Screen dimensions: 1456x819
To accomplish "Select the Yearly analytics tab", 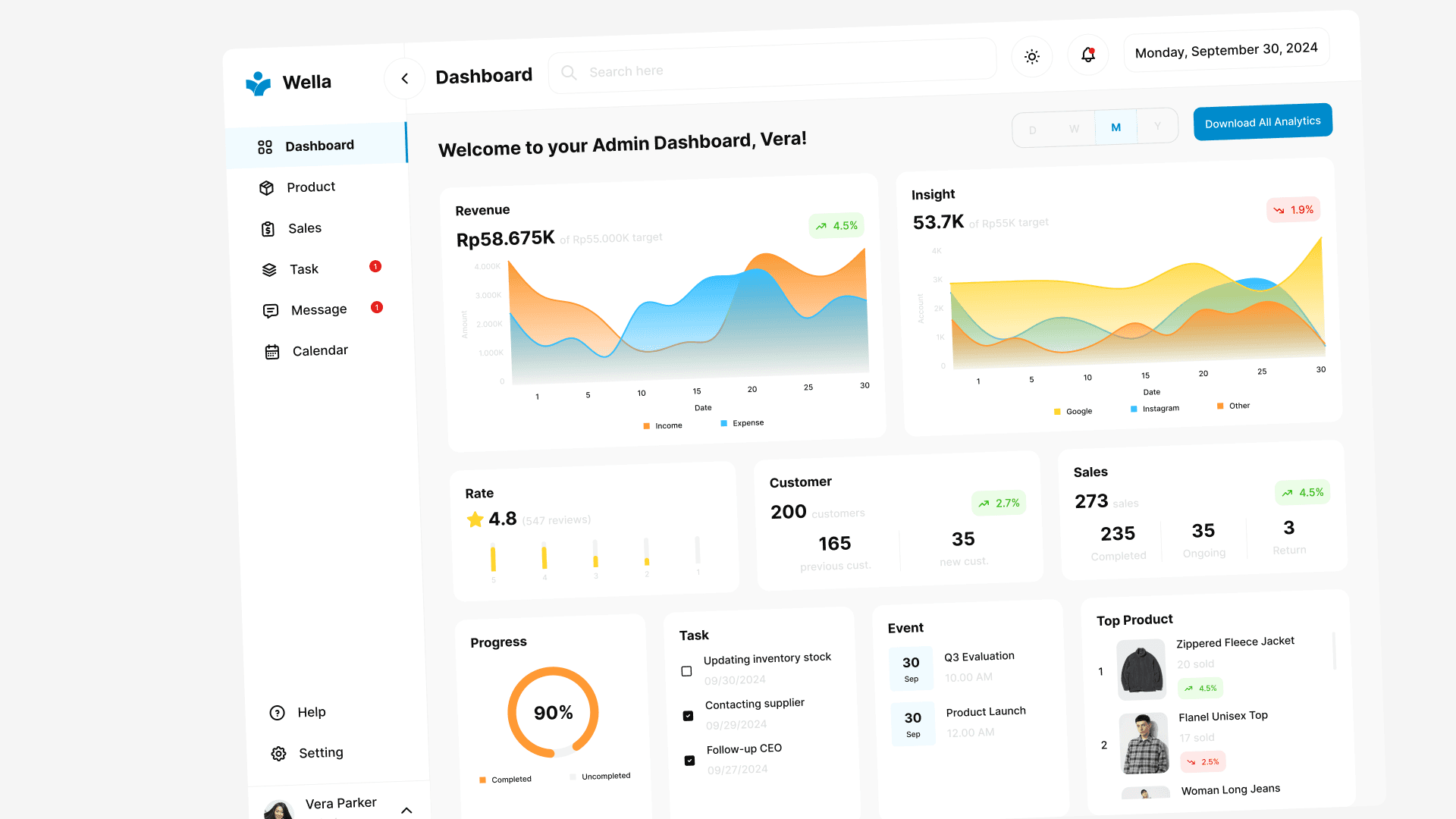I will coord(1157,127).
